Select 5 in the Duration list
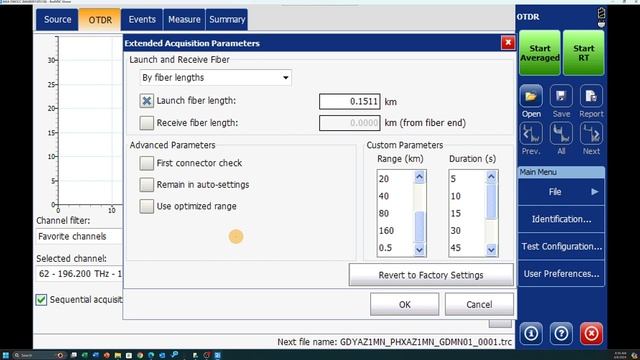The height and width of the screenshot is (360, 640). [453, 179]
